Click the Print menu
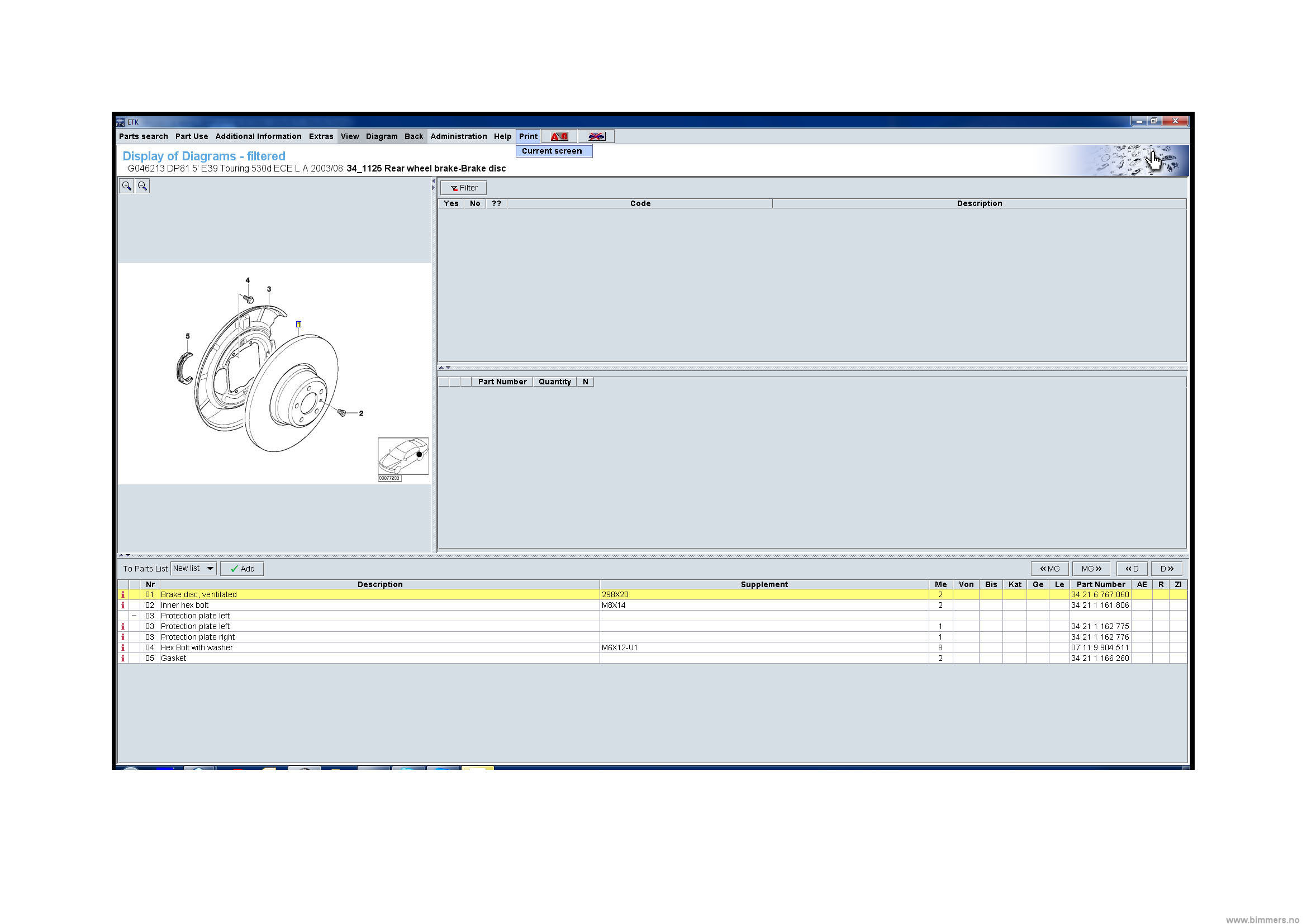 pos(528,136)
